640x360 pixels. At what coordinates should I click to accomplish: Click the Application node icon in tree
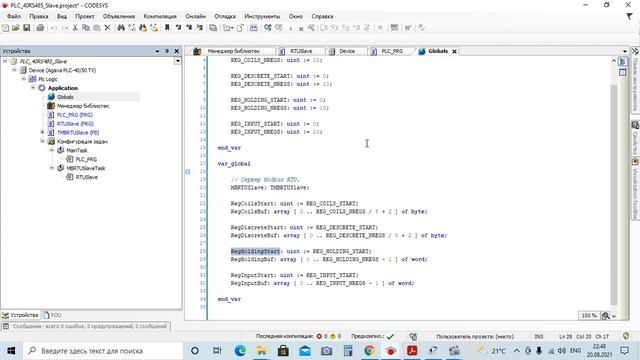point(42,88)
